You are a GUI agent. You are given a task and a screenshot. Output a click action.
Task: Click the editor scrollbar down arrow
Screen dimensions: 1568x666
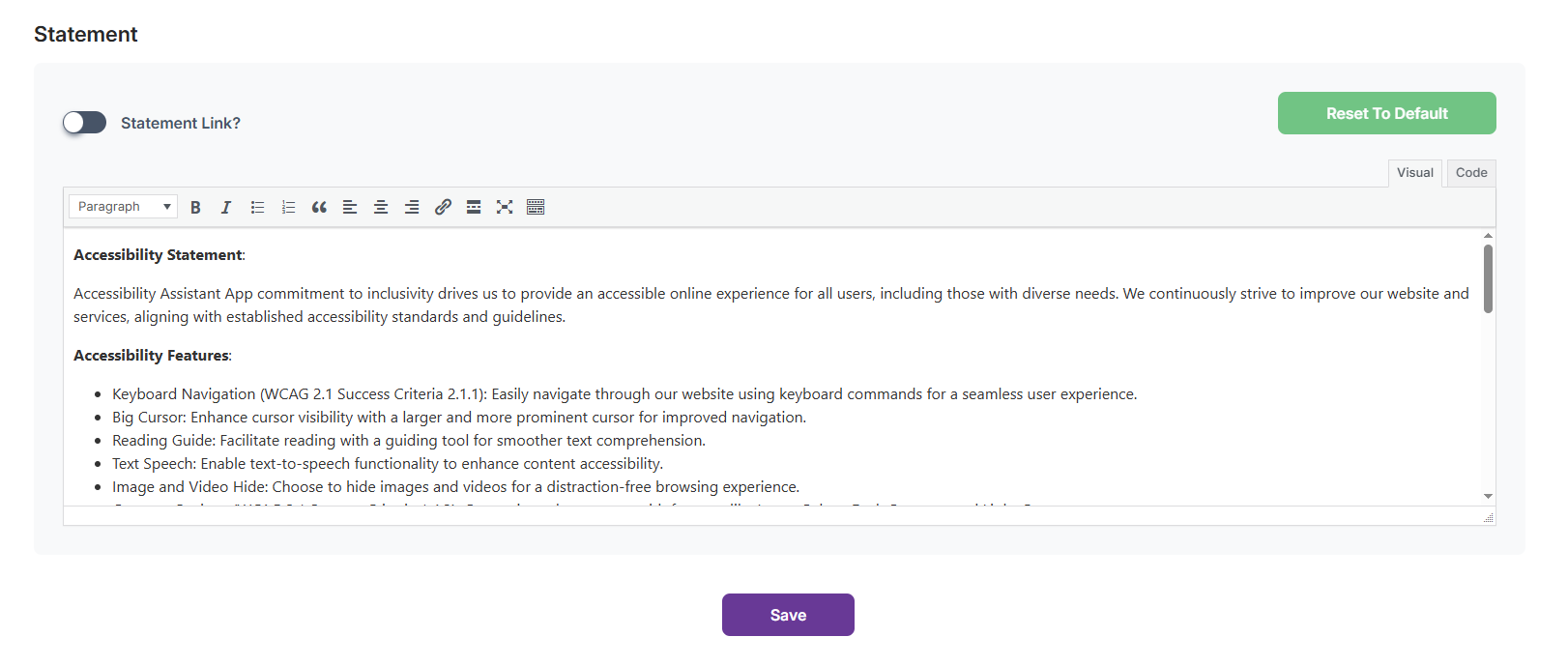click(1488, 496)
